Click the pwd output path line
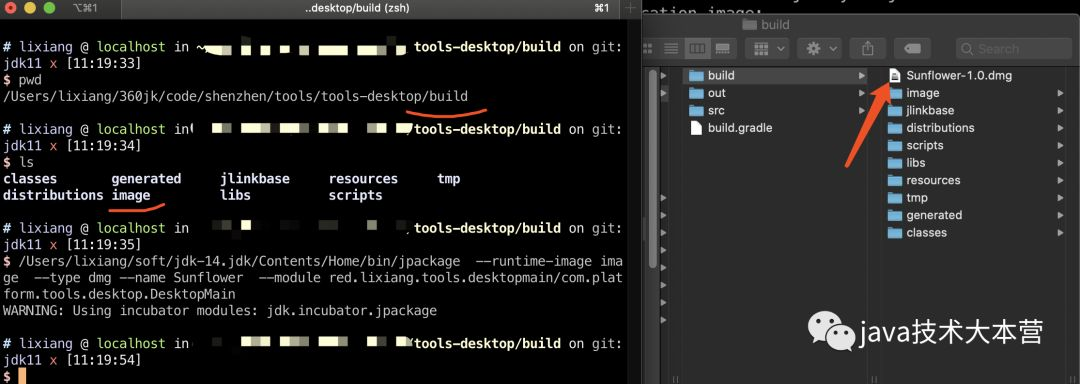This screenshot has height=384, width=1080. coord(236,96)
